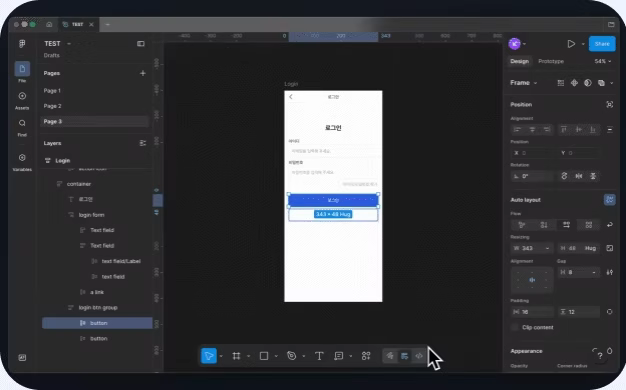Screen dimensions: 626x390
Task: Click the help question mark button
Action: [600, 356]
